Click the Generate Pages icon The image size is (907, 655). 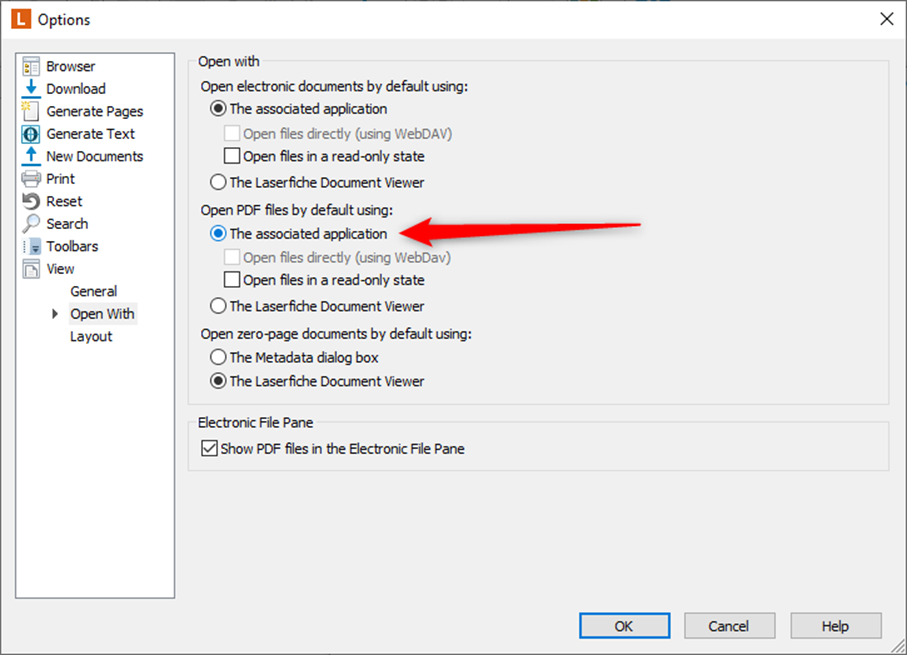31,111
